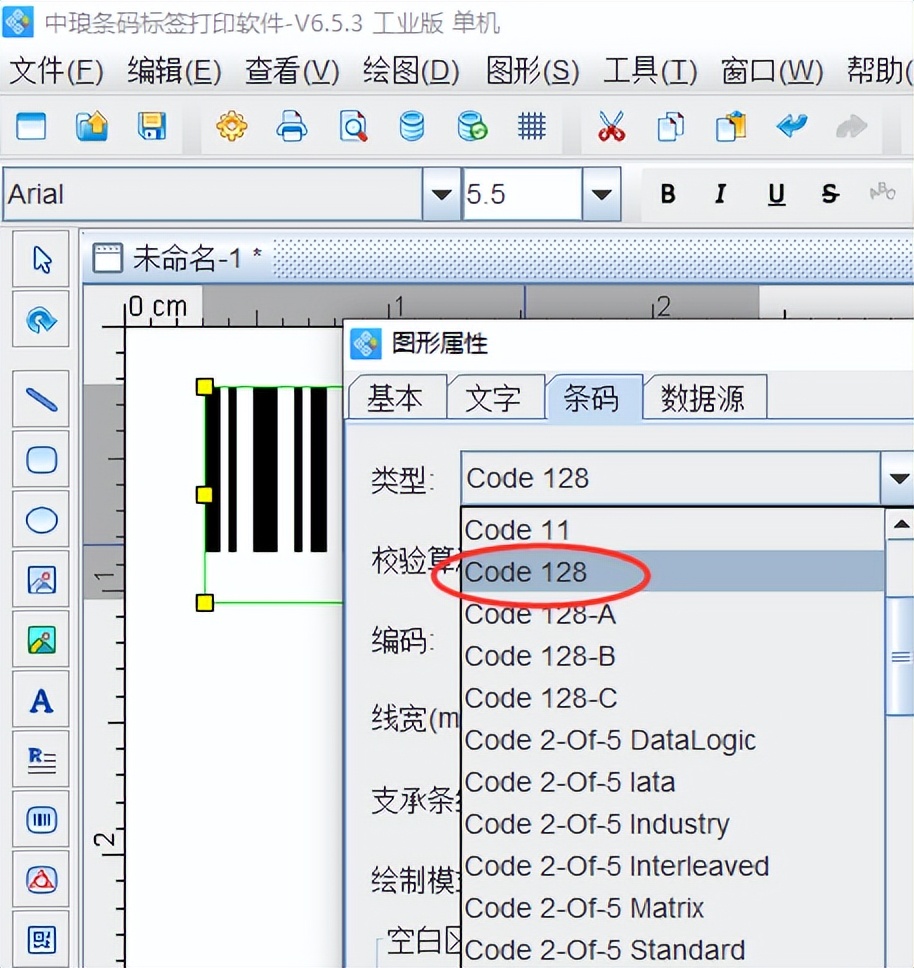This screenshot has height=968, width=914.
Task: Choose the rounded rectangle tool
Action: tap(40, 459)
